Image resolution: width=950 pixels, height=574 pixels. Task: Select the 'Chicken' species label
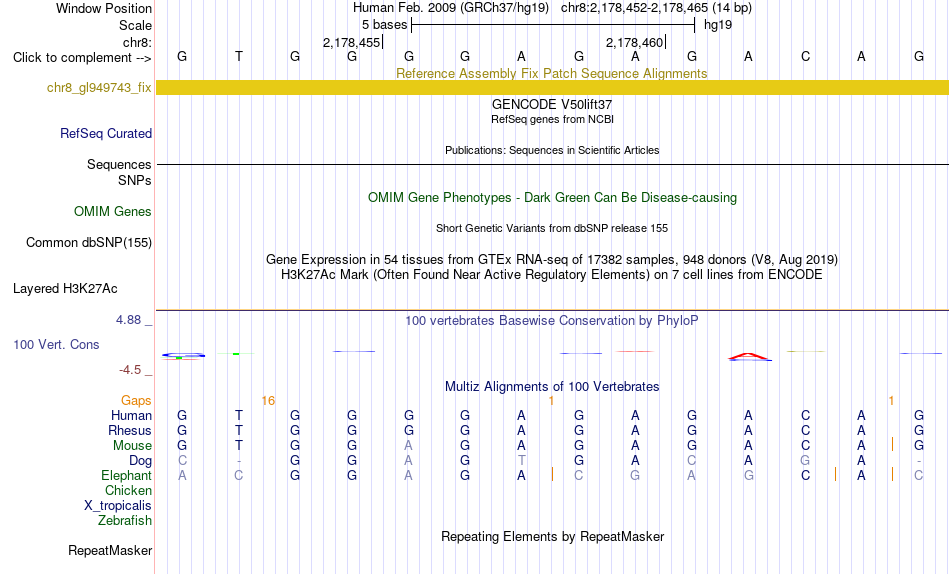128,490
